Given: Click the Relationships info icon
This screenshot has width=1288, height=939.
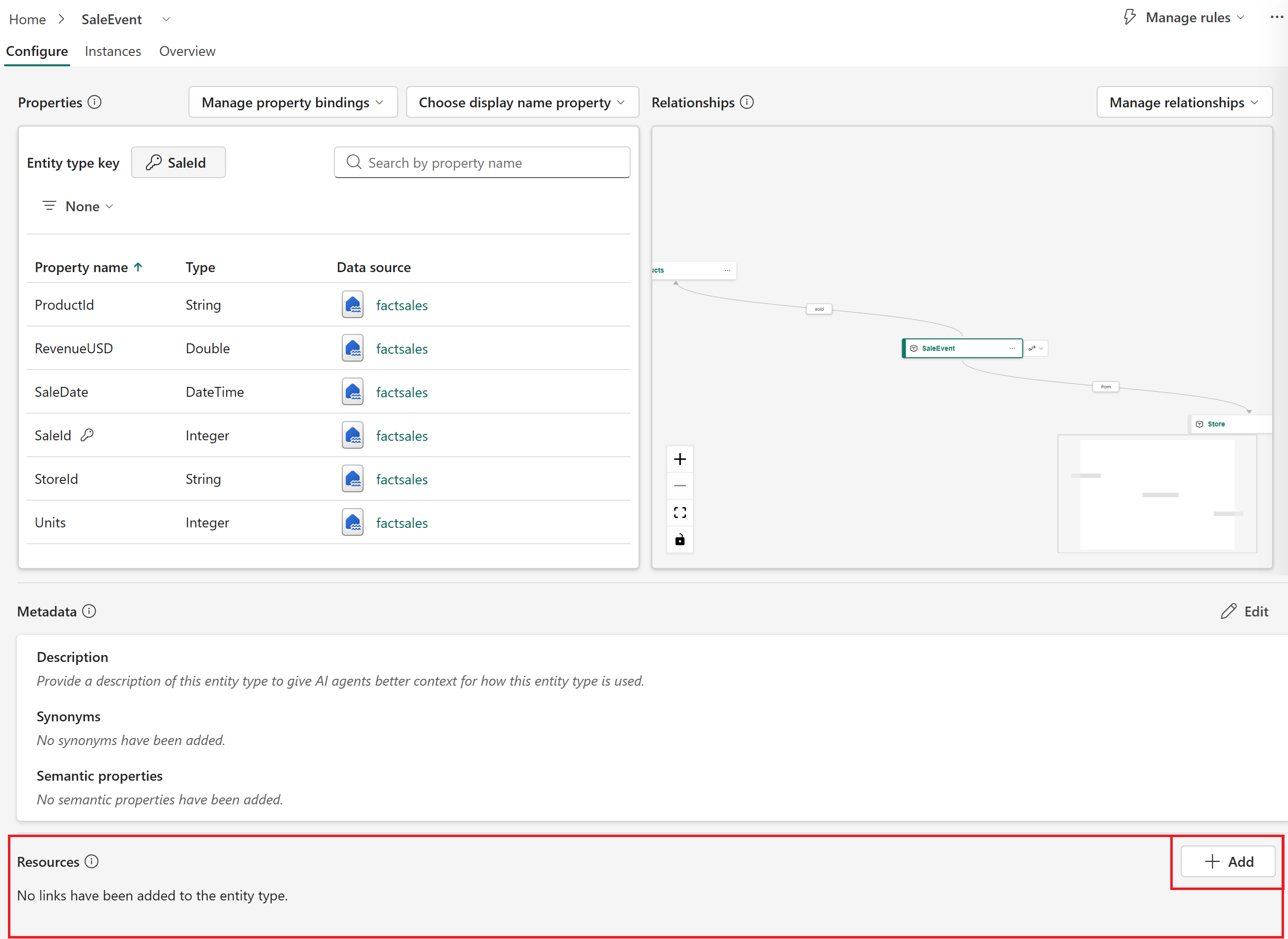Looking at the screenshot, I should tap(747, 102).
